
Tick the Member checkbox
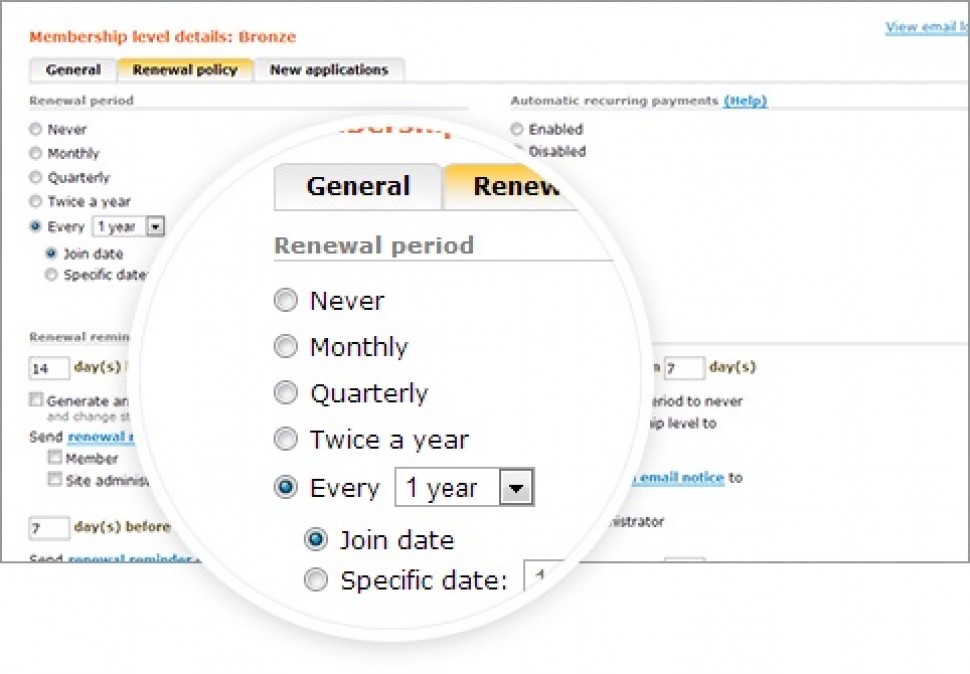coord(56,458)
